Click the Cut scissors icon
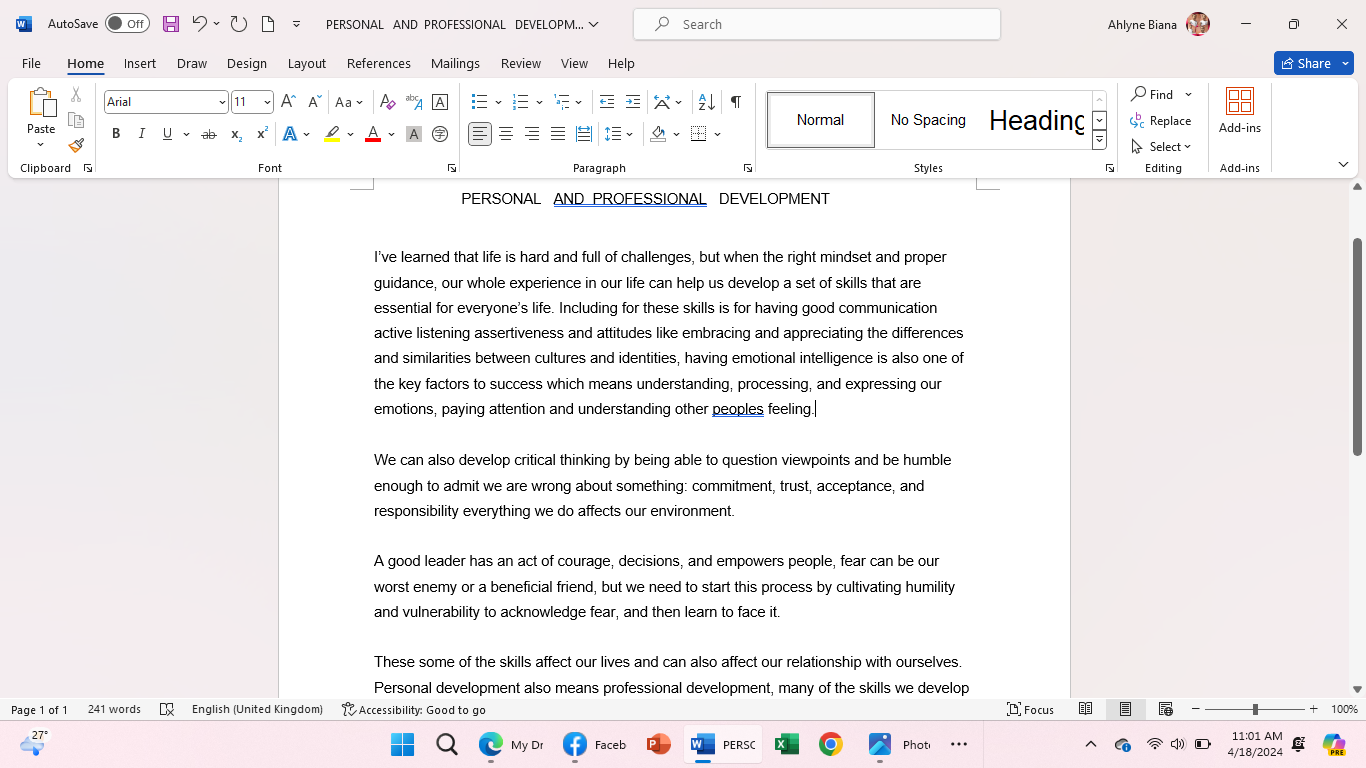The width and height of the screenshot is (1366, 768). pyautogui.click(x=76, y=95)
